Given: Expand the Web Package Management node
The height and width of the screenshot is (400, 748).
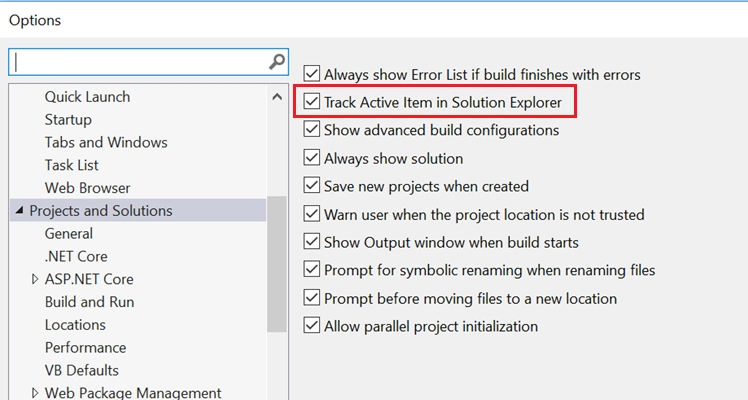Looking at the screenshot, I should click(35, 393).
